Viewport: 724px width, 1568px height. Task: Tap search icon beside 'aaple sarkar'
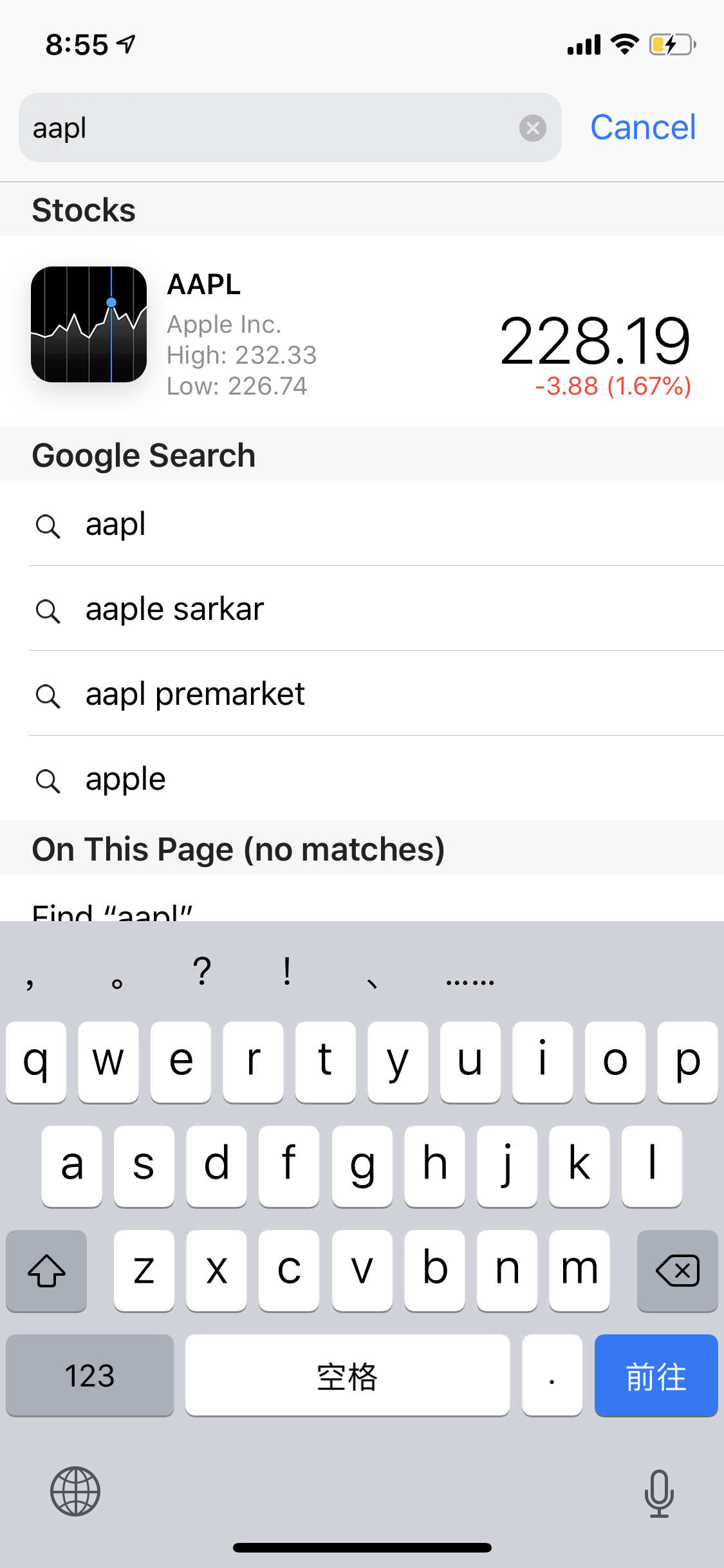pos(48,610)
